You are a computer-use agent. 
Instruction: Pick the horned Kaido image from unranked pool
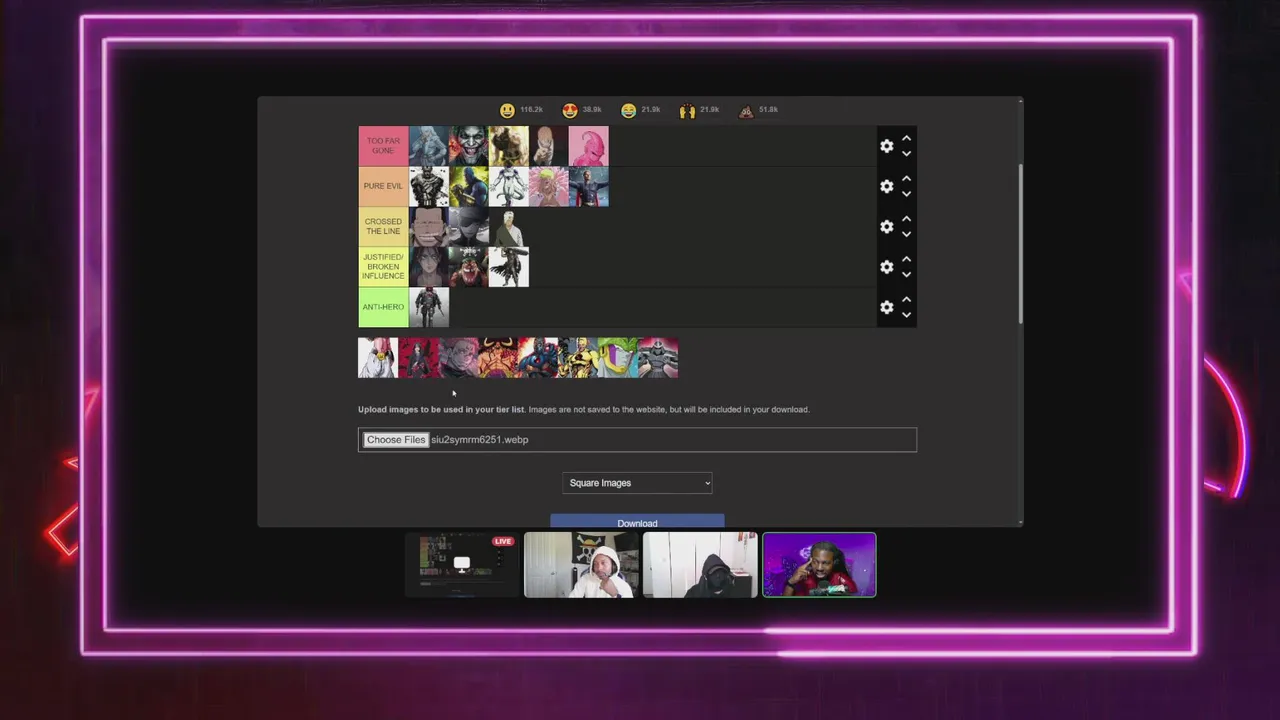pyautogui.click(x=498, y=358)
